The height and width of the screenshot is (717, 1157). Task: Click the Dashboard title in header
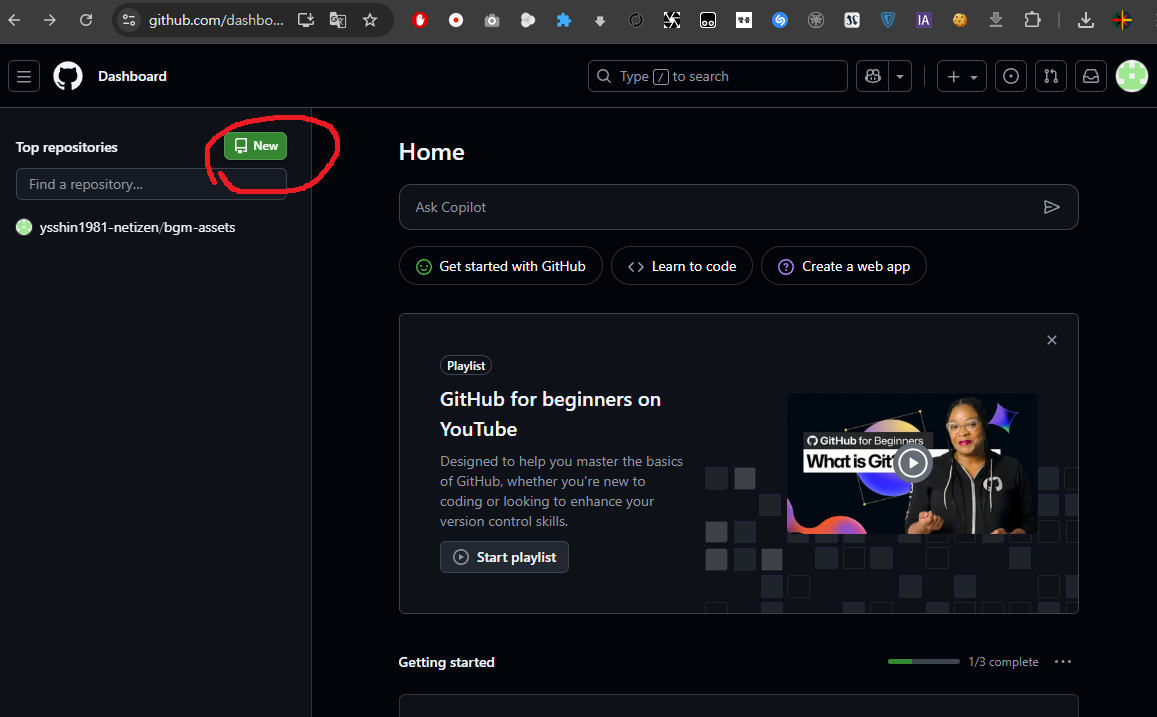132,76
